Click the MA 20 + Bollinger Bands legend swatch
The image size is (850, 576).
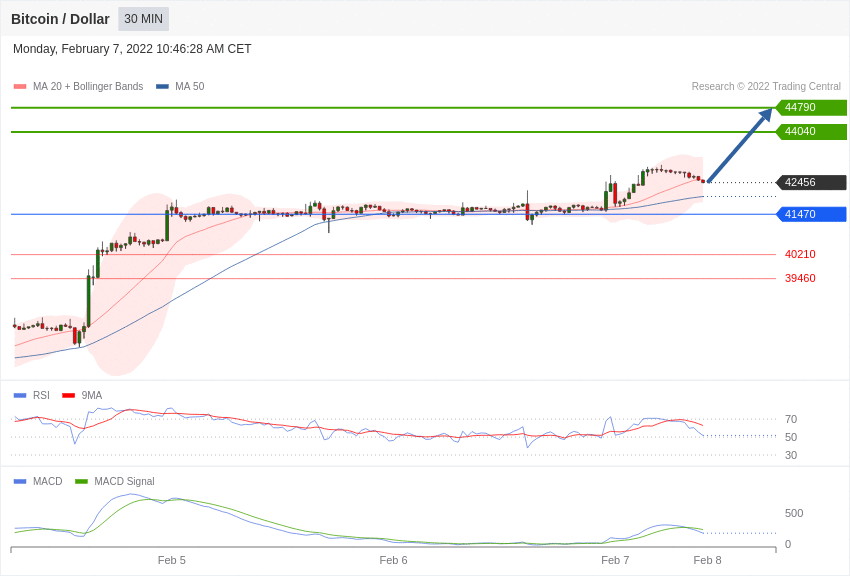(20, 87)
